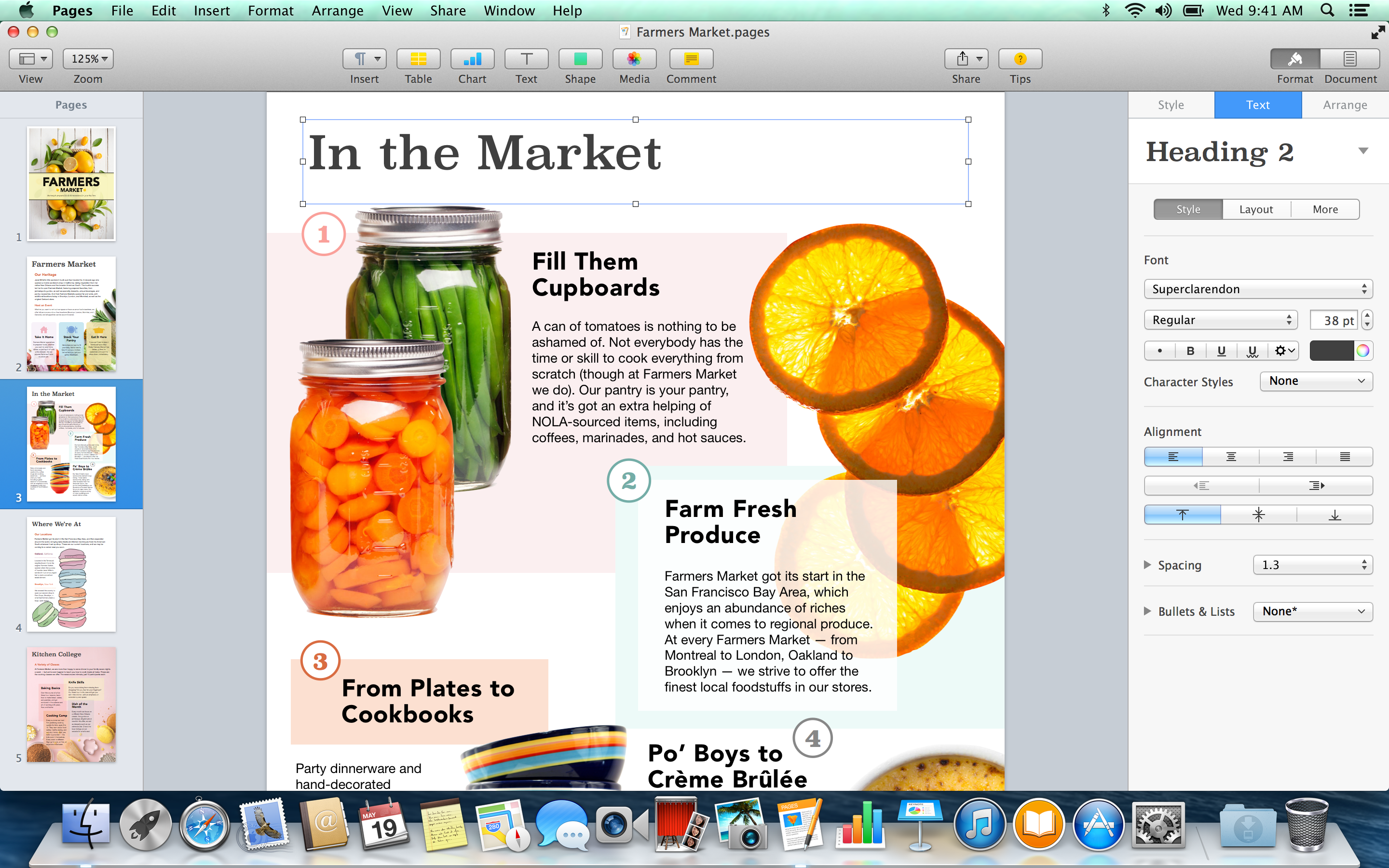The width and height of the screenshot is (1389, 868).
Task: Click the dark text color swatch
Action: tap(1332, 351)
